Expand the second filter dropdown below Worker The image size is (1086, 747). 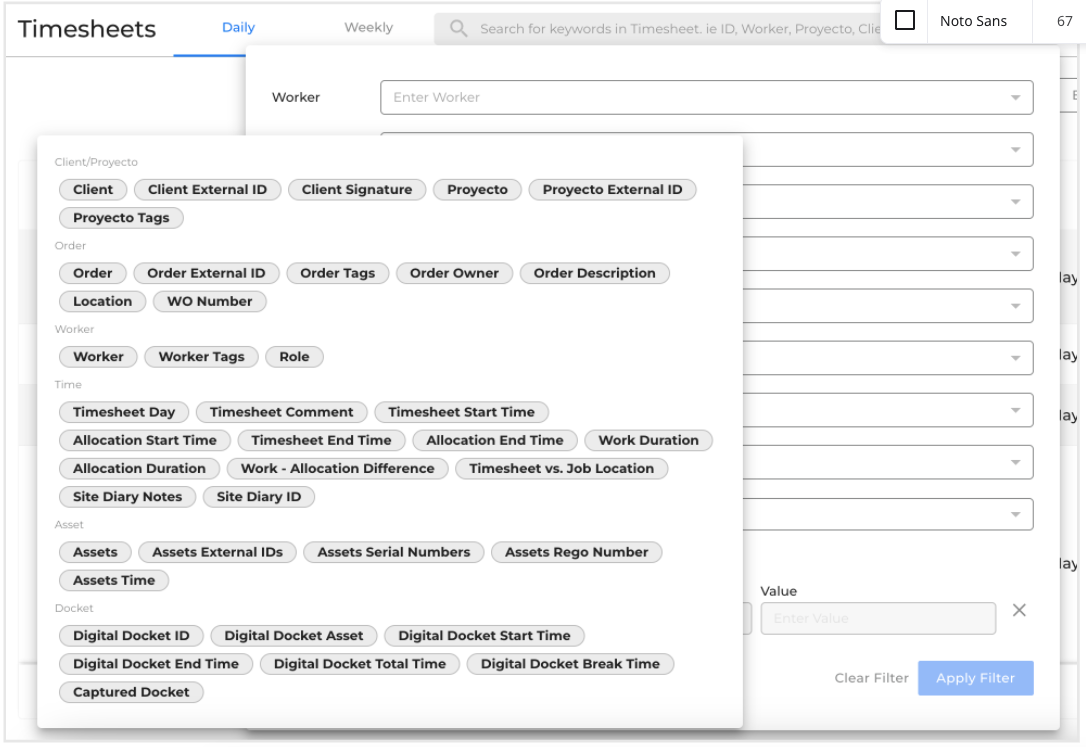1015,150
